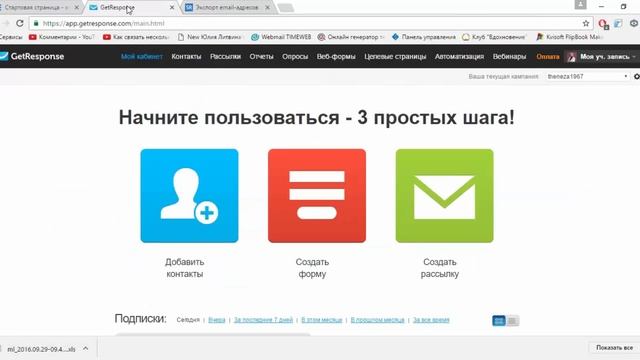640x360 pixels.
Task: Click the GetResponse logo in header
Action: point(32,56)
